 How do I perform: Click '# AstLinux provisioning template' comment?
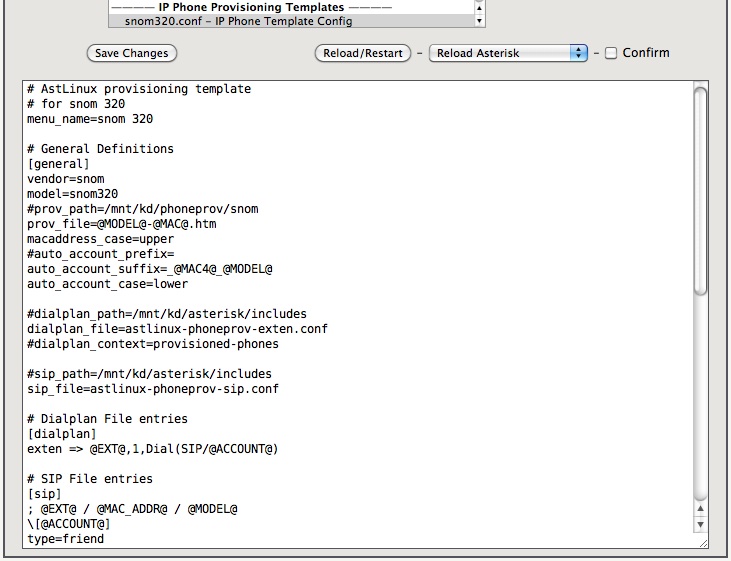139,89
